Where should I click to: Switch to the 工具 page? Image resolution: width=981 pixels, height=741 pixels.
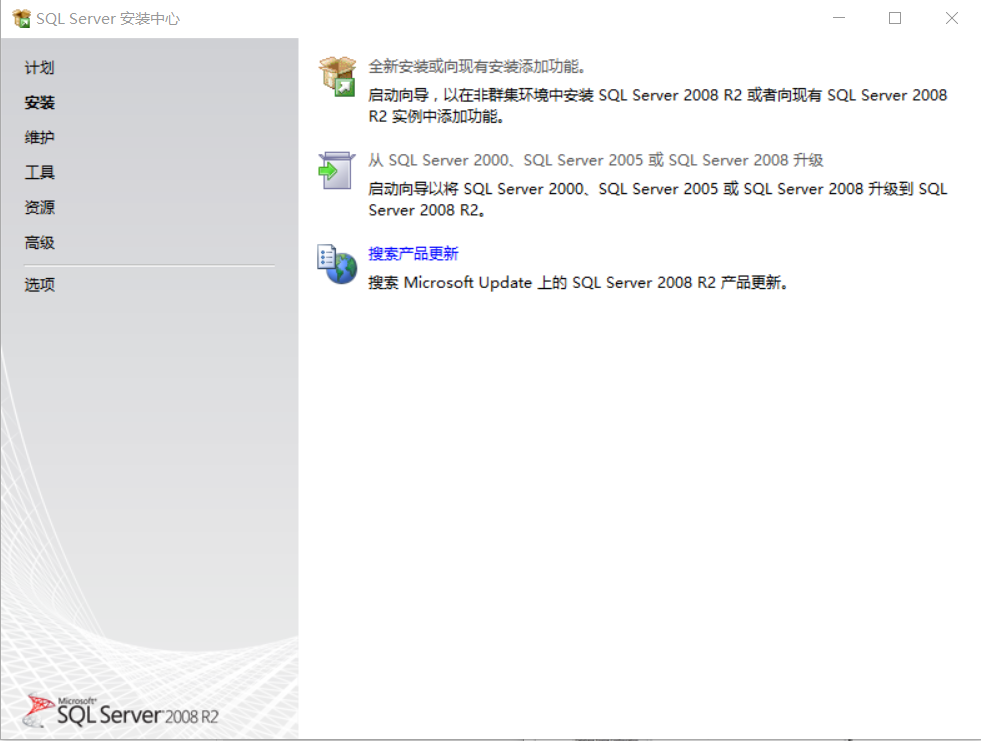pyautogui.click(x=39, y=172)
